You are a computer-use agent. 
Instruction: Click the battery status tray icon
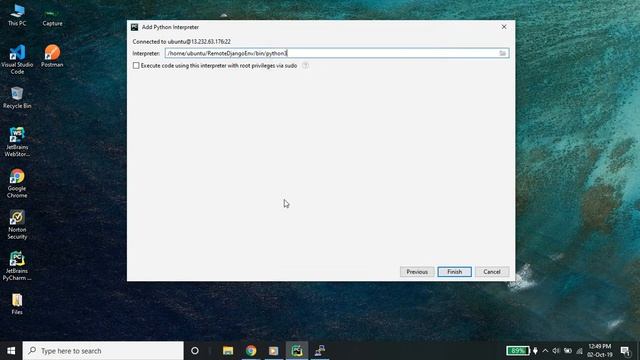coord(568,351)
